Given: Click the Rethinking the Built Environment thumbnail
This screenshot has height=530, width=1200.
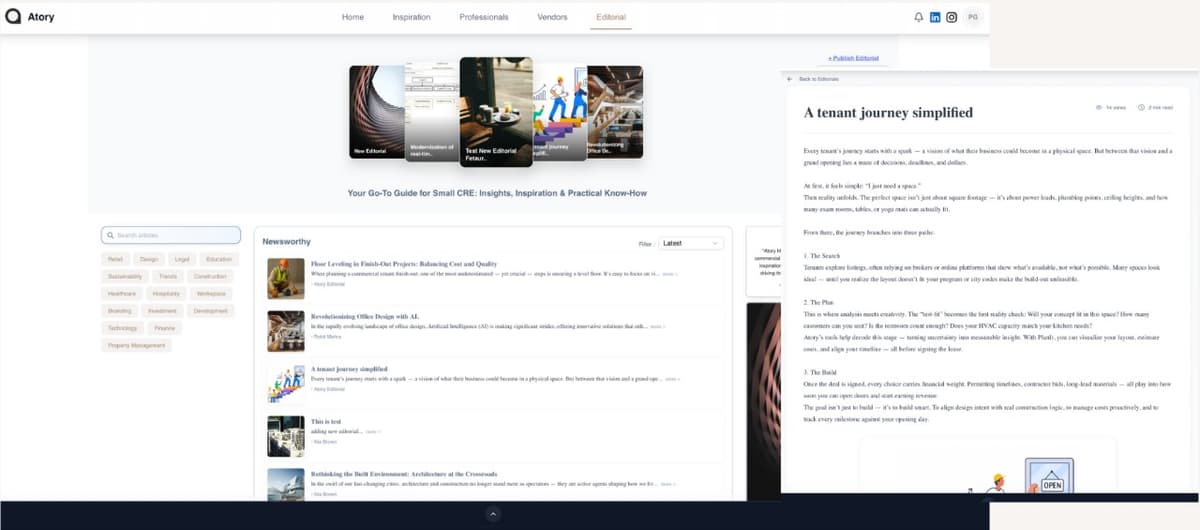Looking at the screenshot, I should (286, 483).
